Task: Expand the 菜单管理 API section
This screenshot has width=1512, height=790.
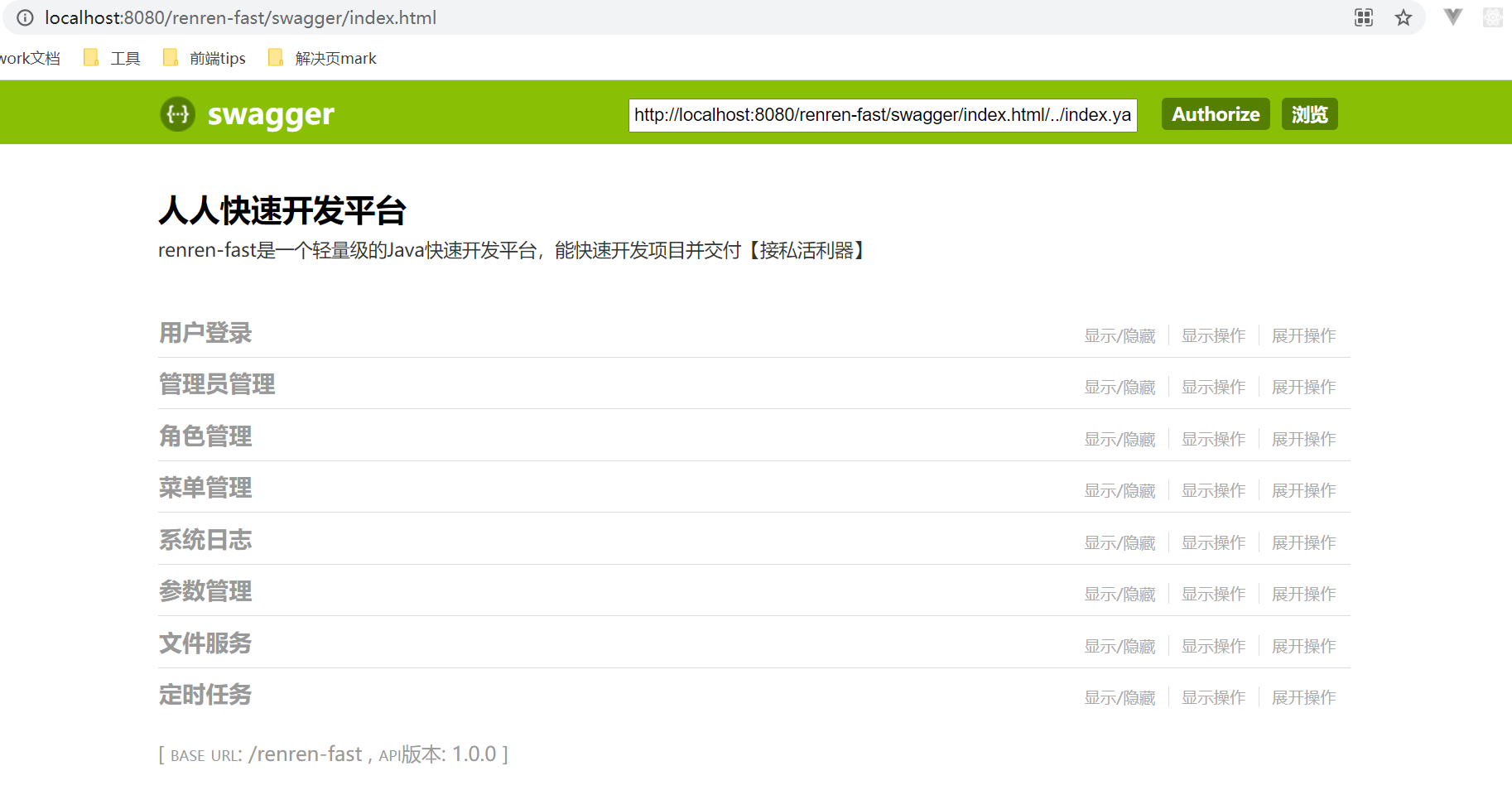Action: (205, 488)
